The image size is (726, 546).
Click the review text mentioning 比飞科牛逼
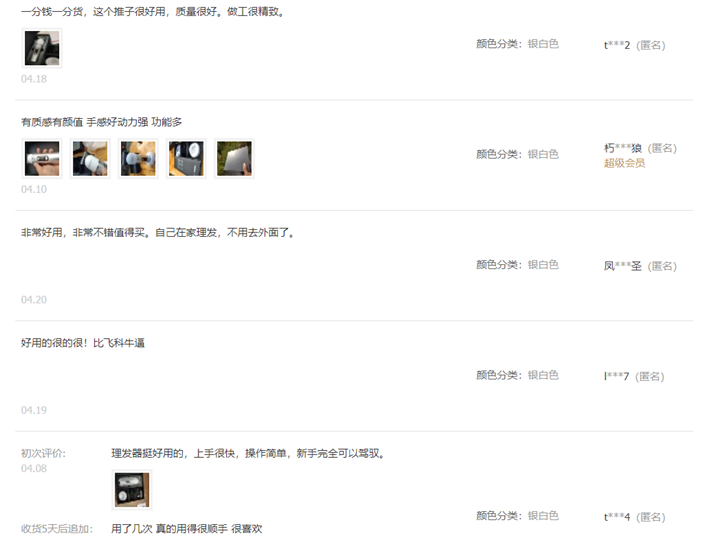click(x=83, y=343)
